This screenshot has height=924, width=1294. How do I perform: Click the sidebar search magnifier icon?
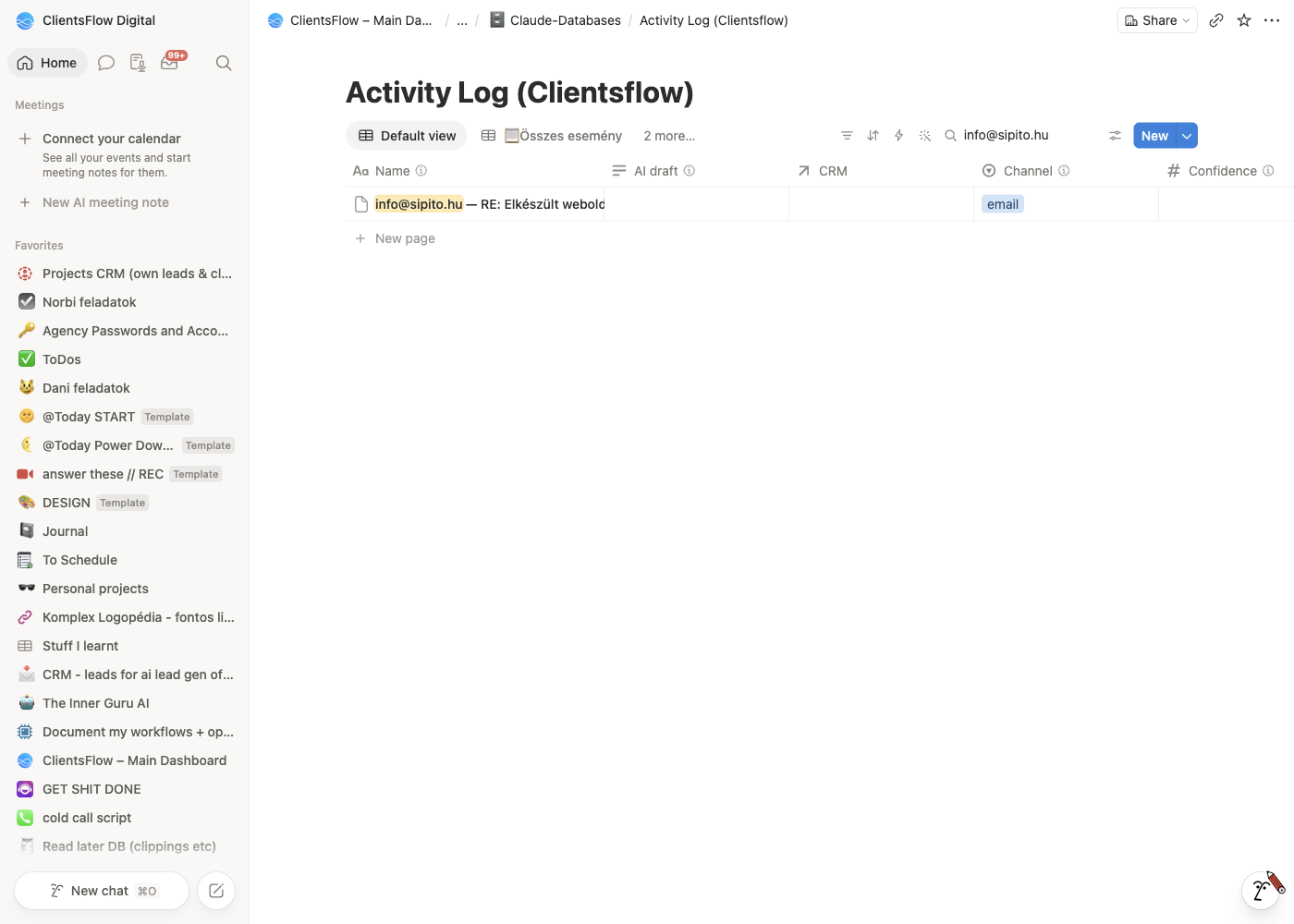point(224,63)
